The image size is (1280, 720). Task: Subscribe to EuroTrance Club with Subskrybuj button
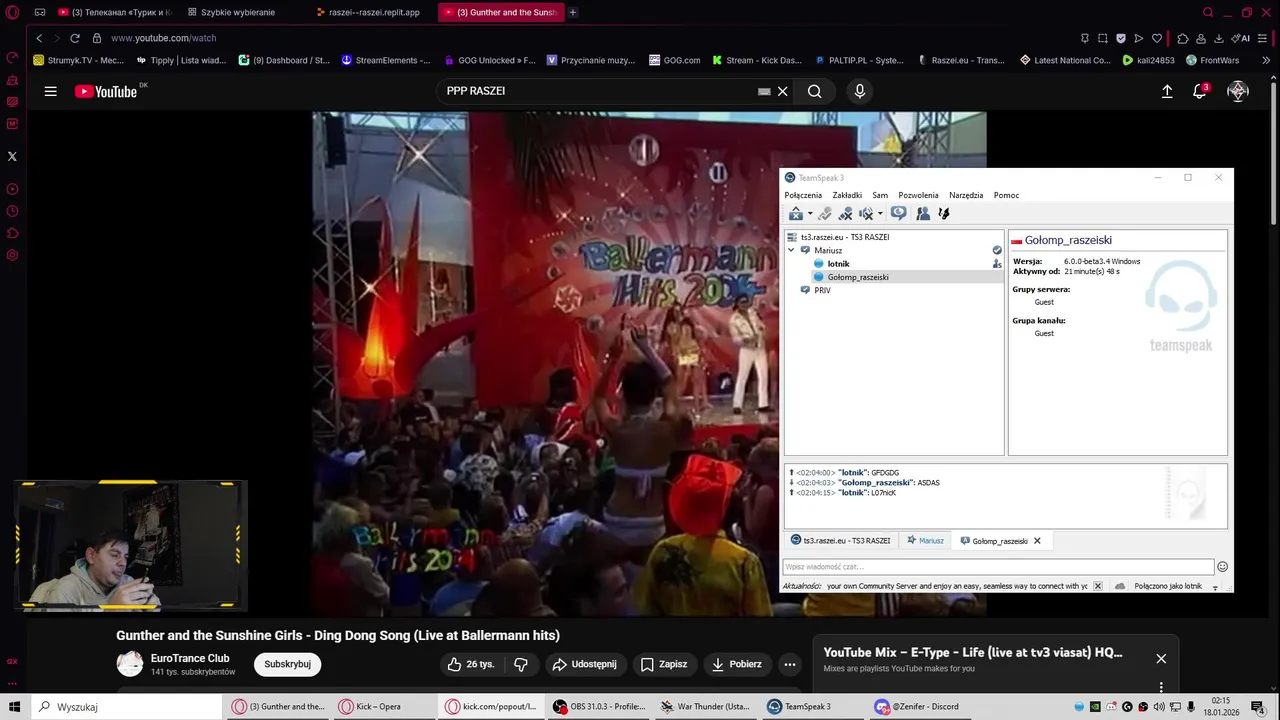click(x=287, y=664)
